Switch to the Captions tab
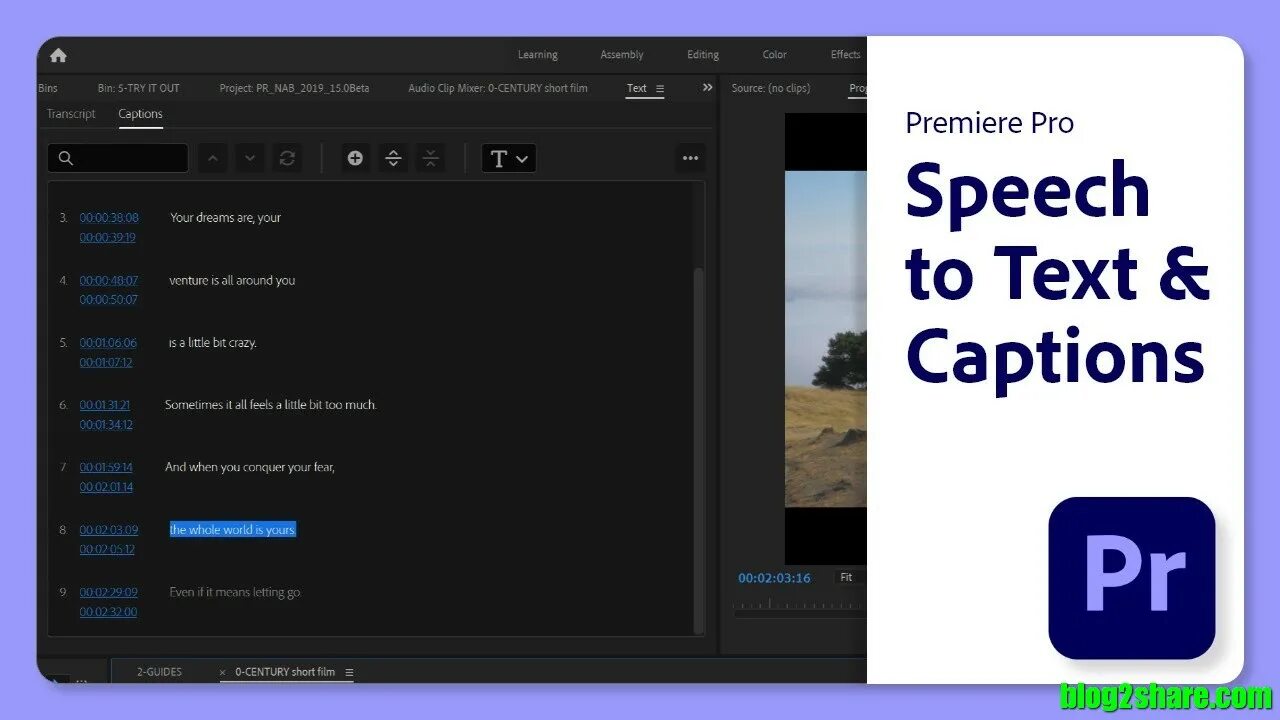The height and width of the screenshot is (720, 1280). (140, 114)
